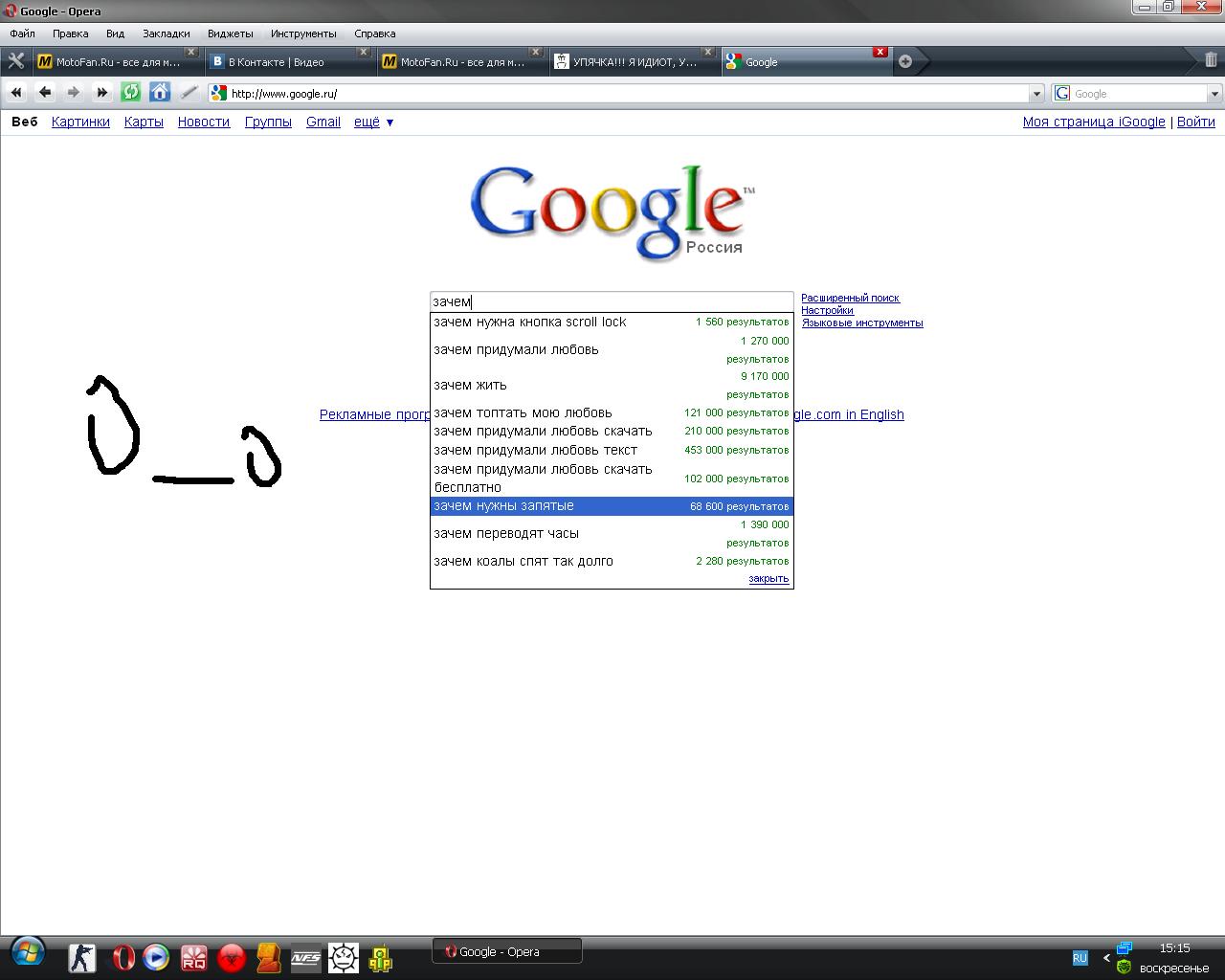The width and height of the screenshot is (1225, 980).
Task: Open the Настройки link
Action: 827,310
